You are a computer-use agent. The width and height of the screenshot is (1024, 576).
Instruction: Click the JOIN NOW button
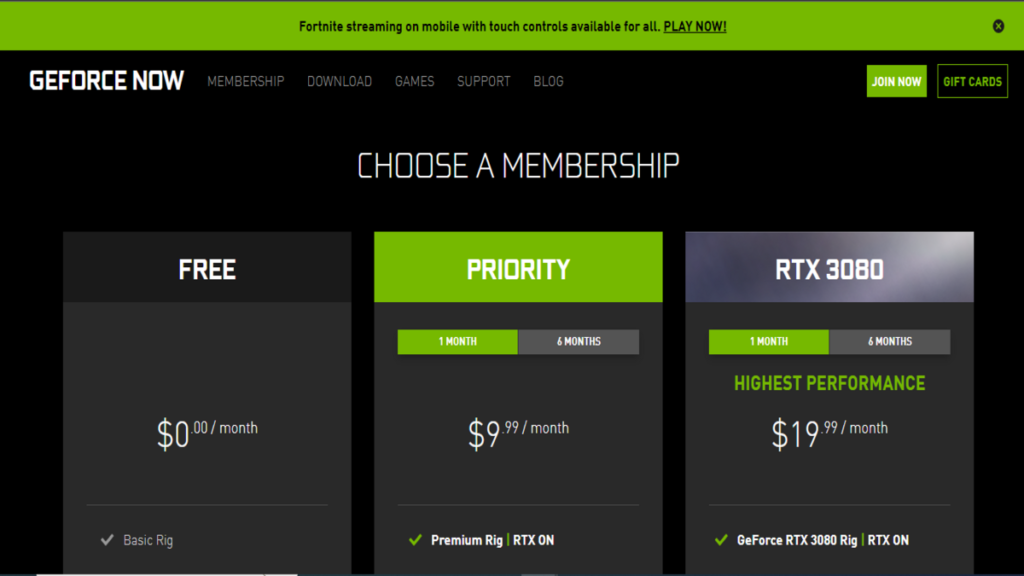pos(896,81)
